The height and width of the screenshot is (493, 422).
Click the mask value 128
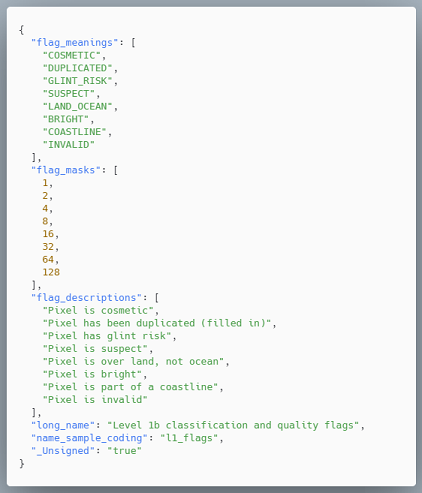pos(51,272)
